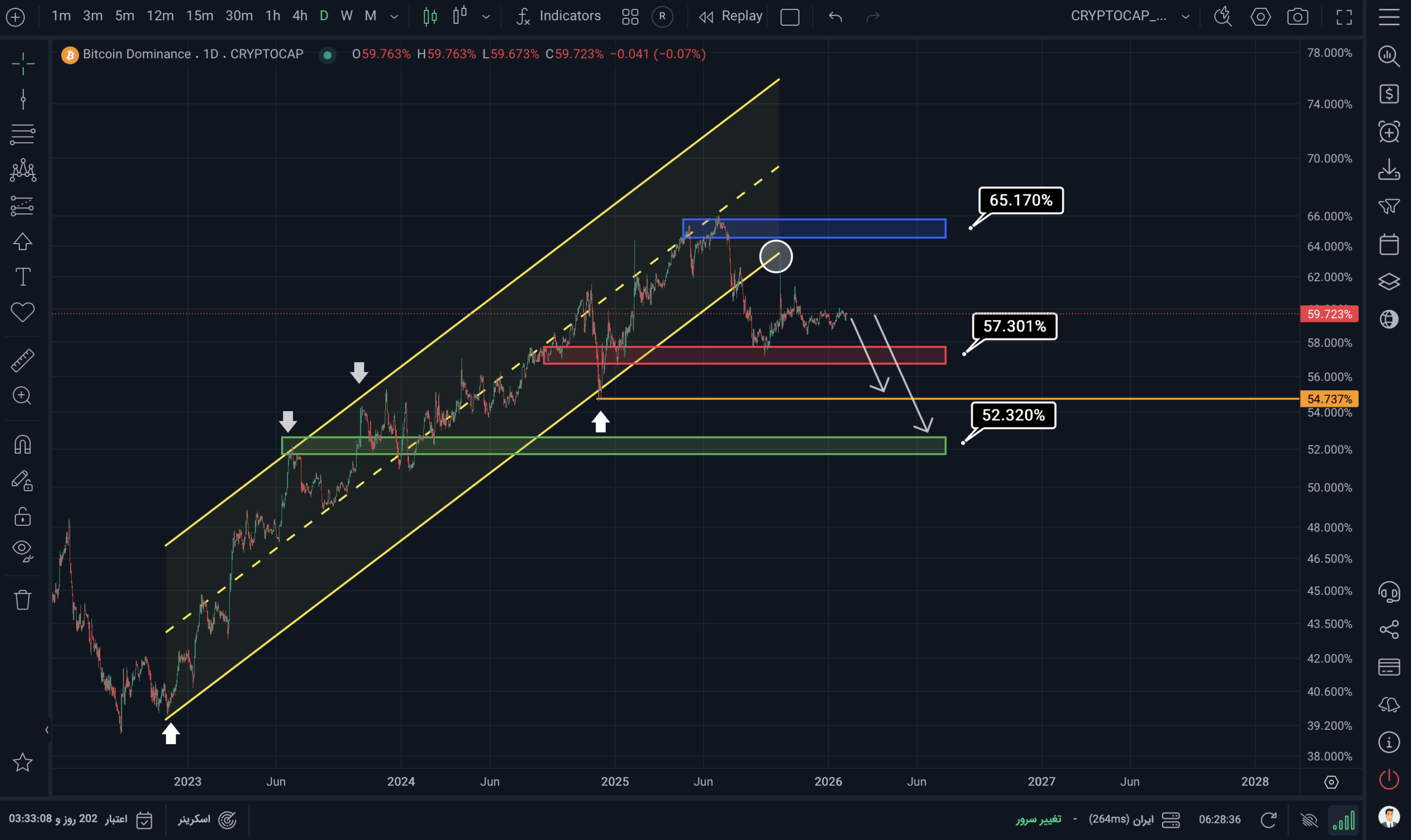Image resolution: width=1411 pixels, height=840 pixels.
Task: Expand the timeframe dropdown arrow
Action: [395, 17]
